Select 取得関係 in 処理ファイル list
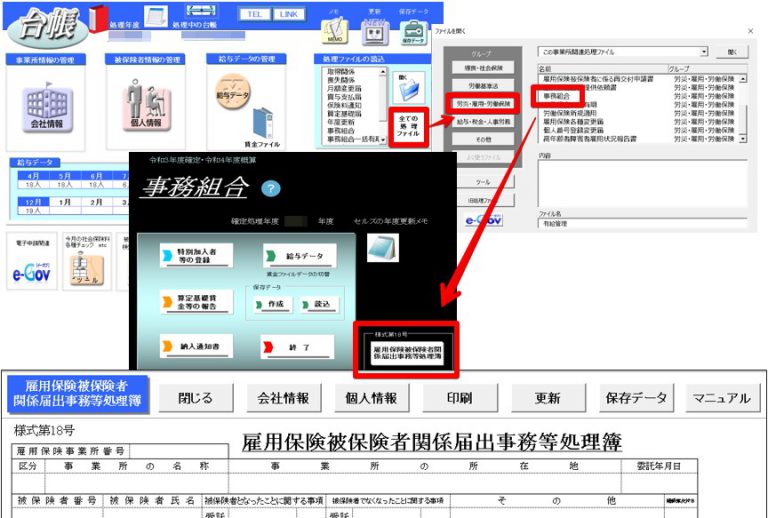This screenshot has height=518, width=768. (341, 71)
